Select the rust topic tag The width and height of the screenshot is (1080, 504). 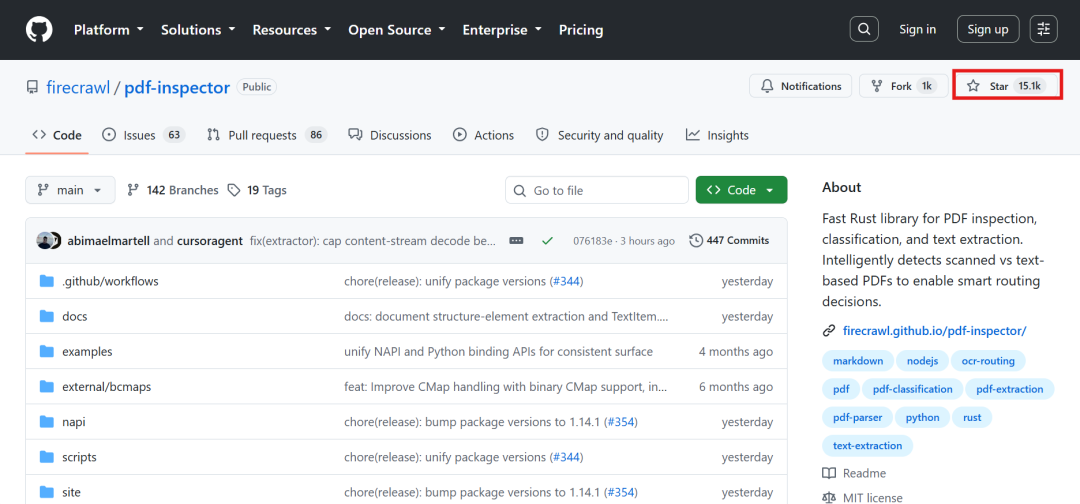tap(972, 417)
